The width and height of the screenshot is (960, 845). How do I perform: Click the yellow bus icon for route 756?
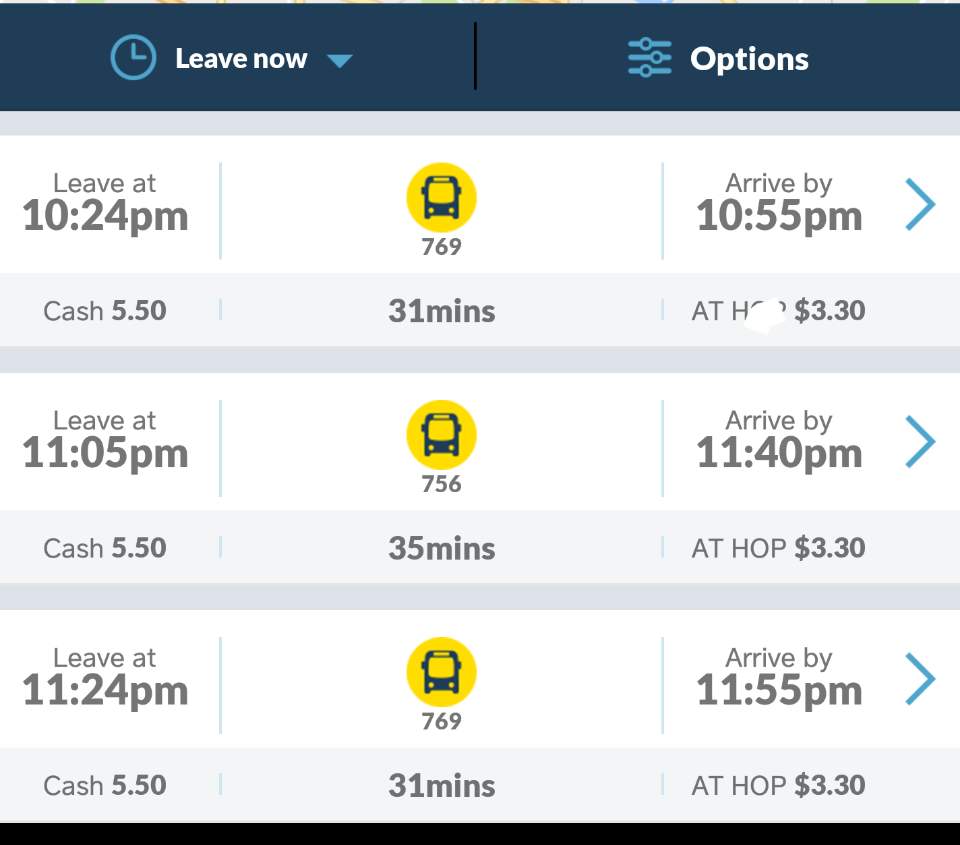[x=441, y=435]
